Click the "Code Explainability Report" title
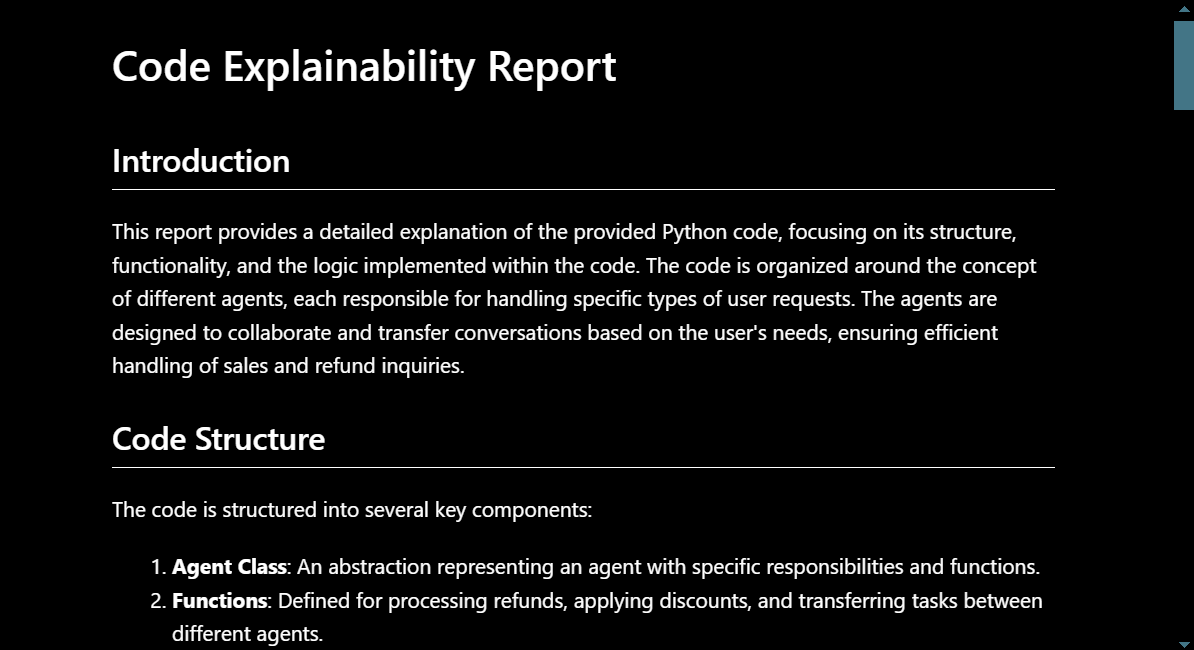The image size is (1194, 650). (364, 67)
